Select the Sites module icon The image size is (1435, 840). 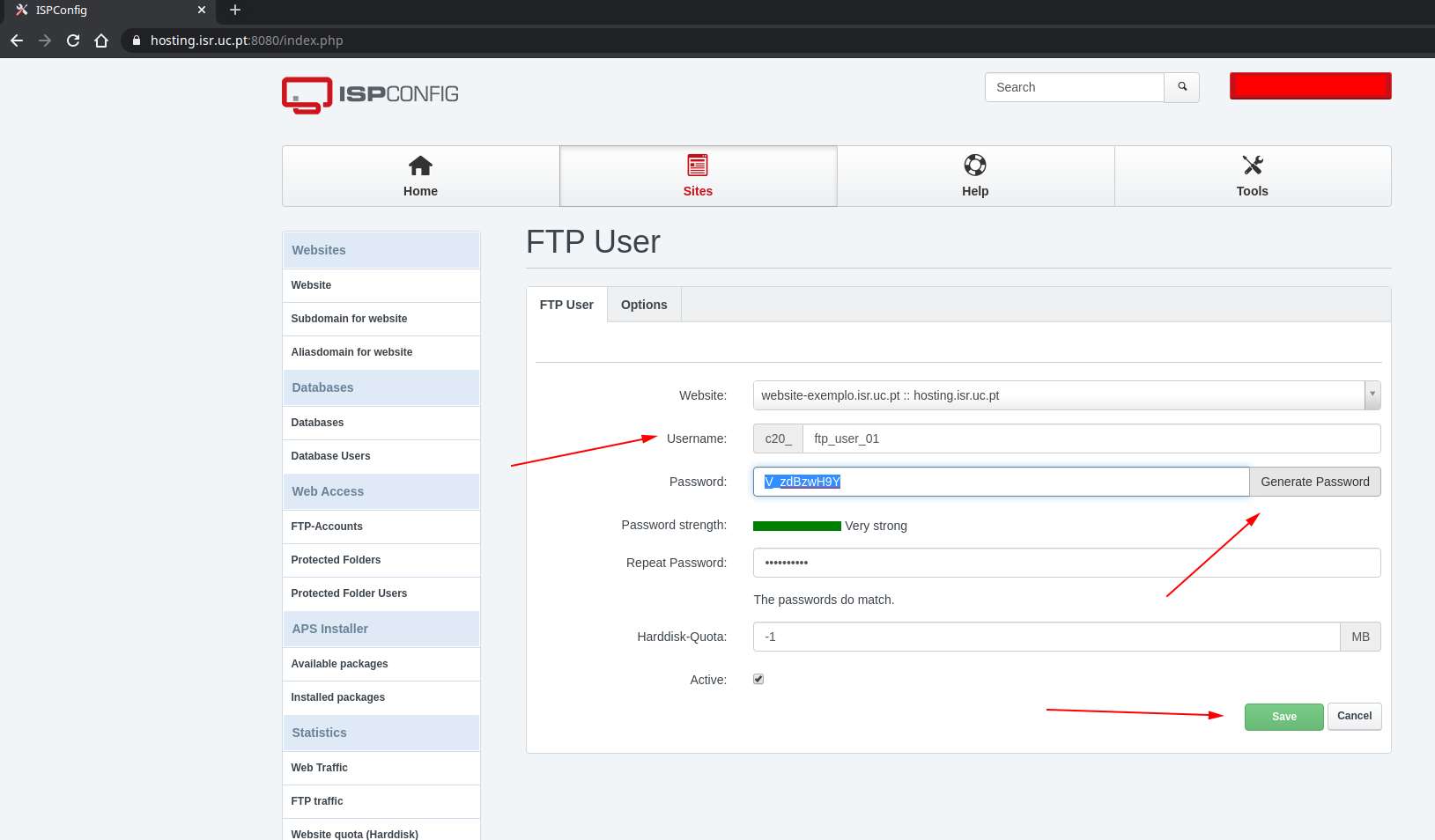click(x=698, y=166)
